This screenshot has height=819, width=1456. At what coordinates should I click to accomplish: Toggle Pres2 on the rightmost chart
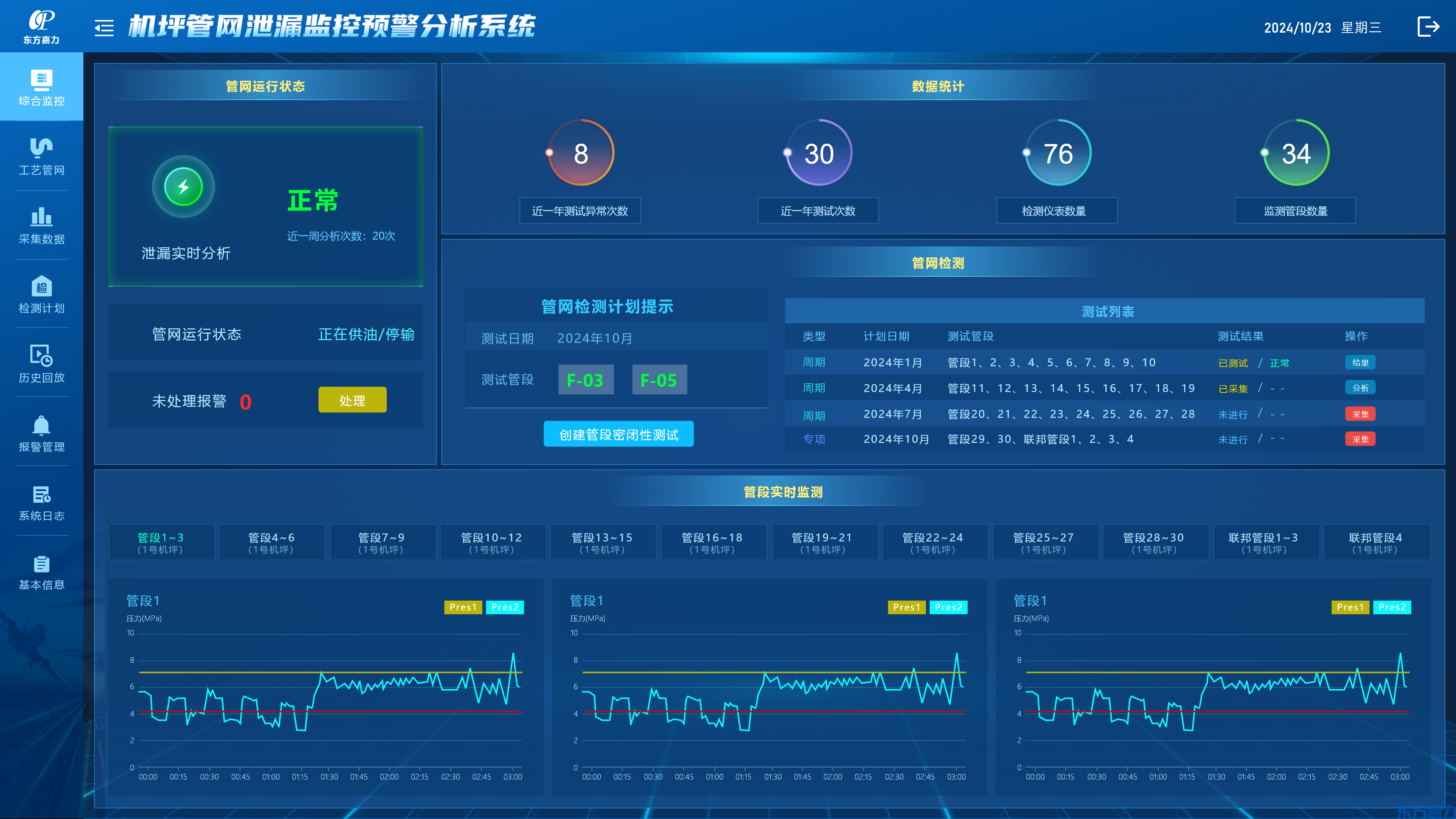coord(1392,607)
